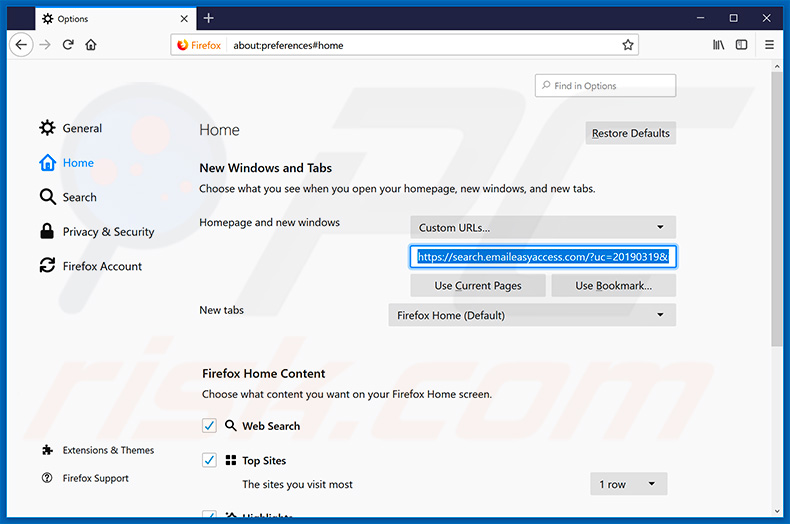Open the Home preferences category
Image resolution: width=790 pixels, height=524 pixels.
click(67, 163)
